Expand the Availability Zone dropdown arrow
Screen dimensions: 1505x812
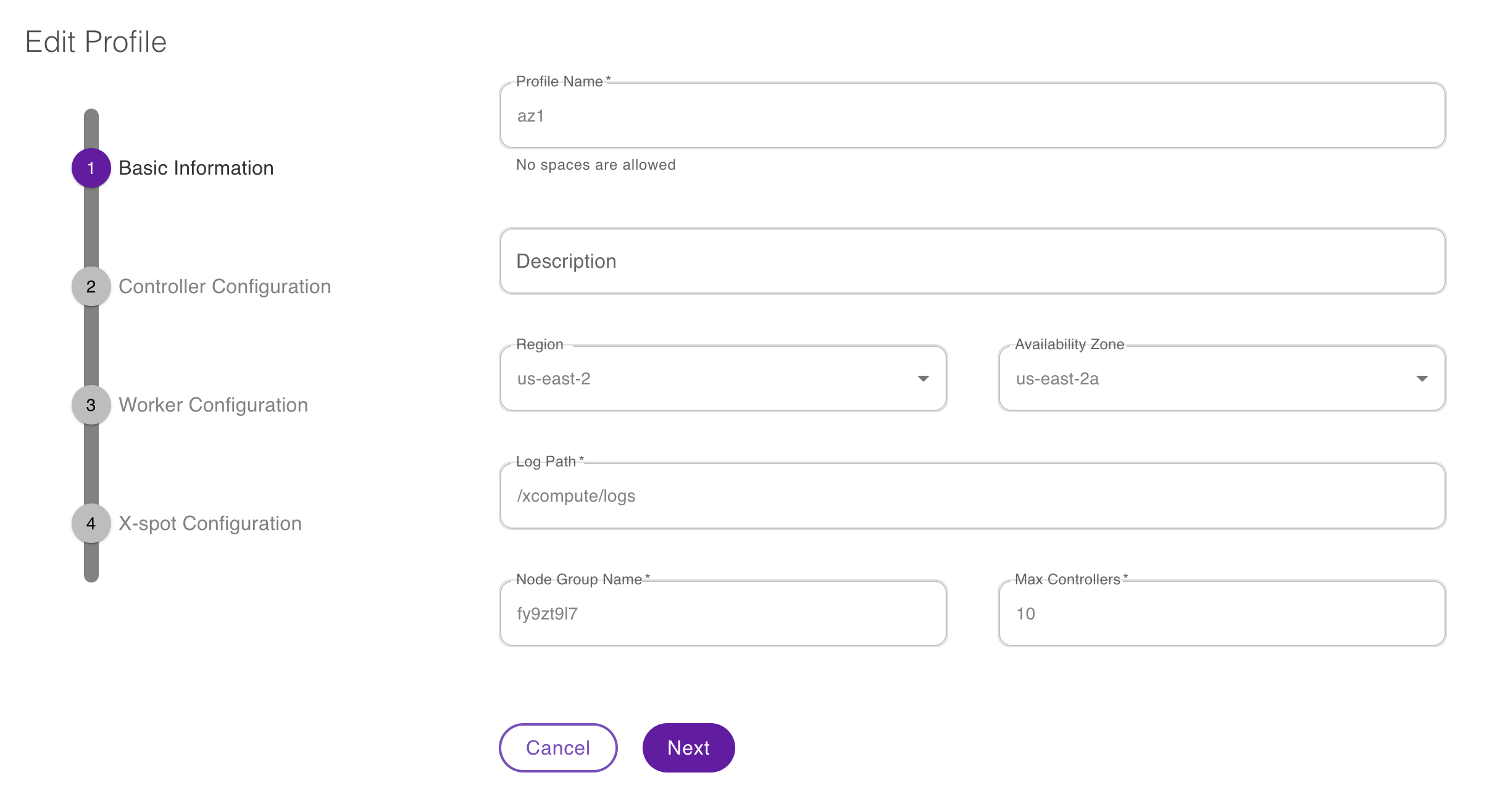pyautogui.click(x=1422, y=378)
